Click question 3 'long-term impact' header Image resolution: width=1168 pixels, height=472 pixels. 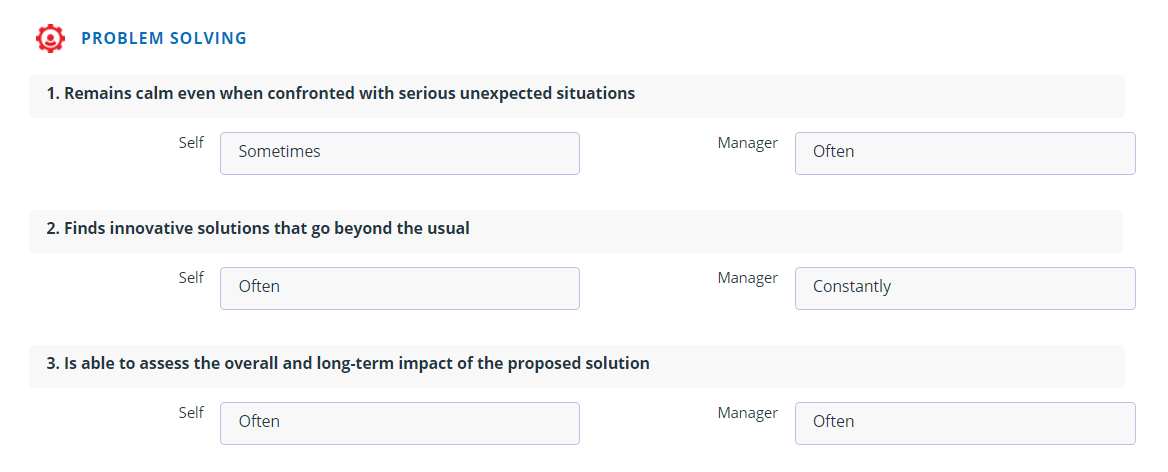tap(577, 366)
